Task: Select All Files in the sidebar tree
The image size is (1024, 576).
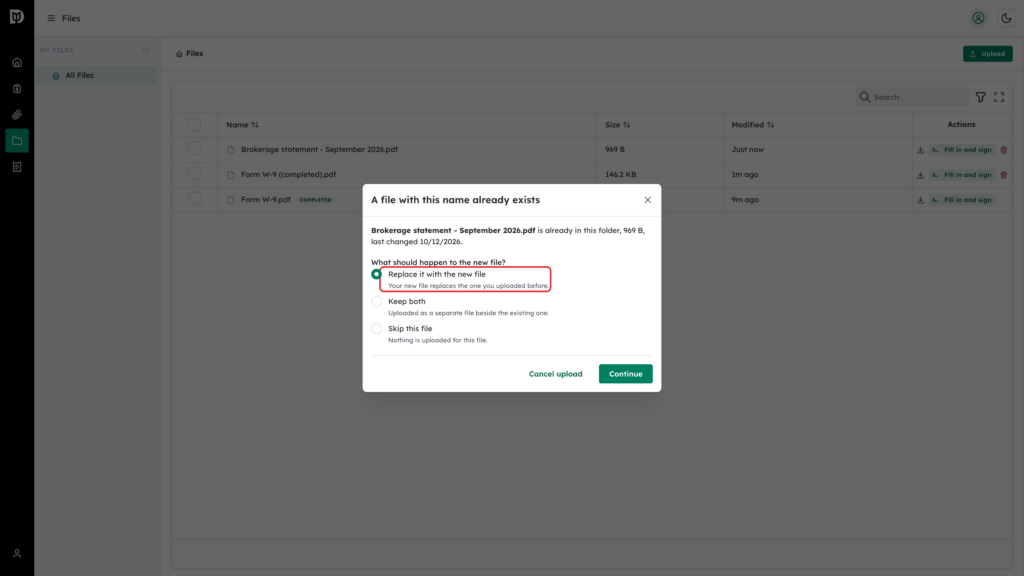Action: (96, 76)
